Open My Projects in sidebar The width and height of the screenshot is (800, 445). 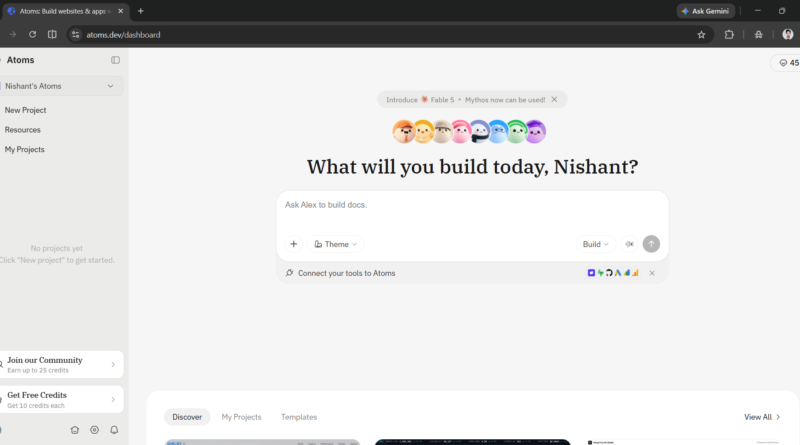coord(24,150)
